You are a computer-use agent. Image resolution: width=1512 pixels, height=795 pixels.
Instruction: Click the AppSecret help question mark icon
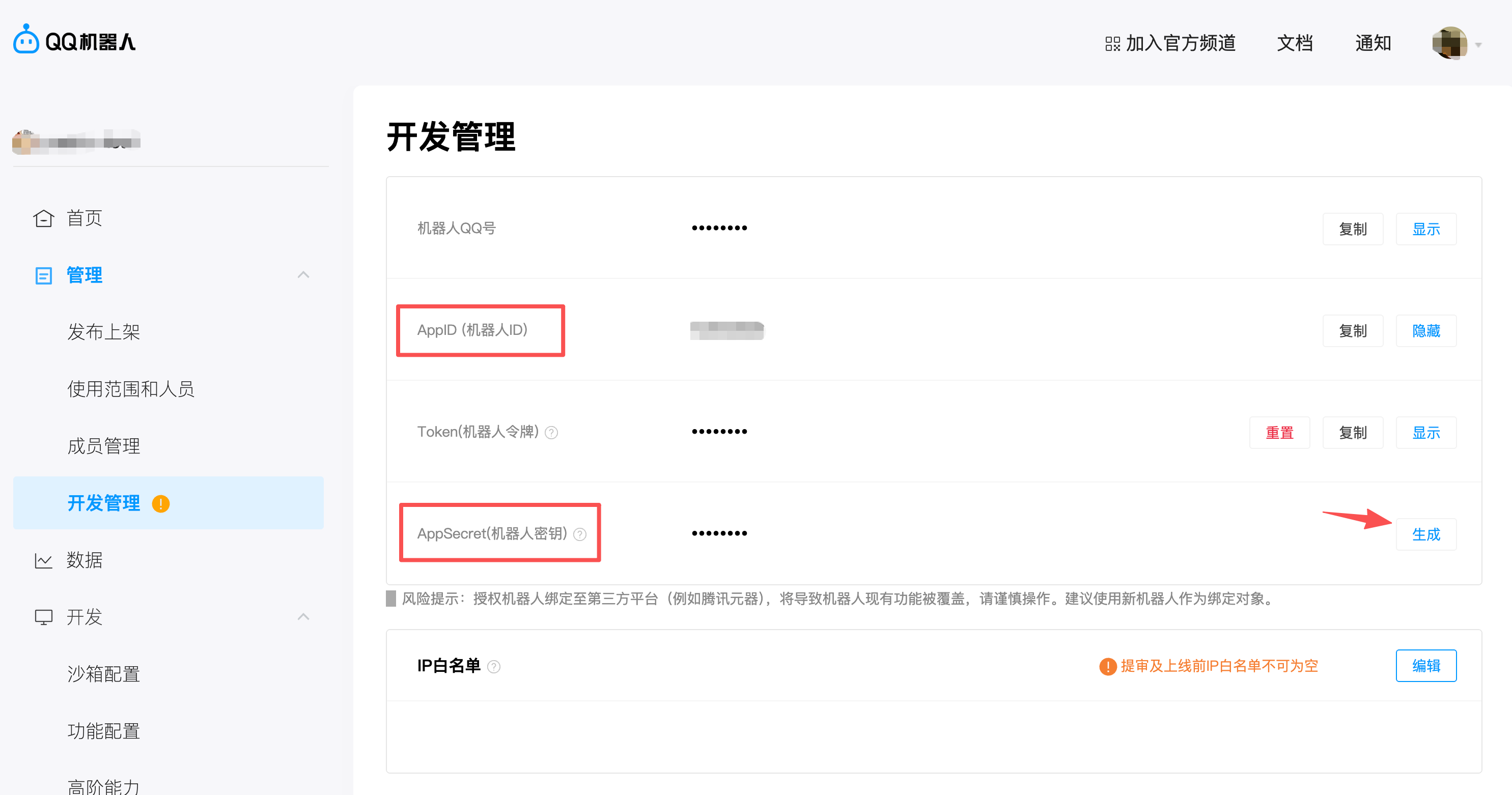coord(580,534)
